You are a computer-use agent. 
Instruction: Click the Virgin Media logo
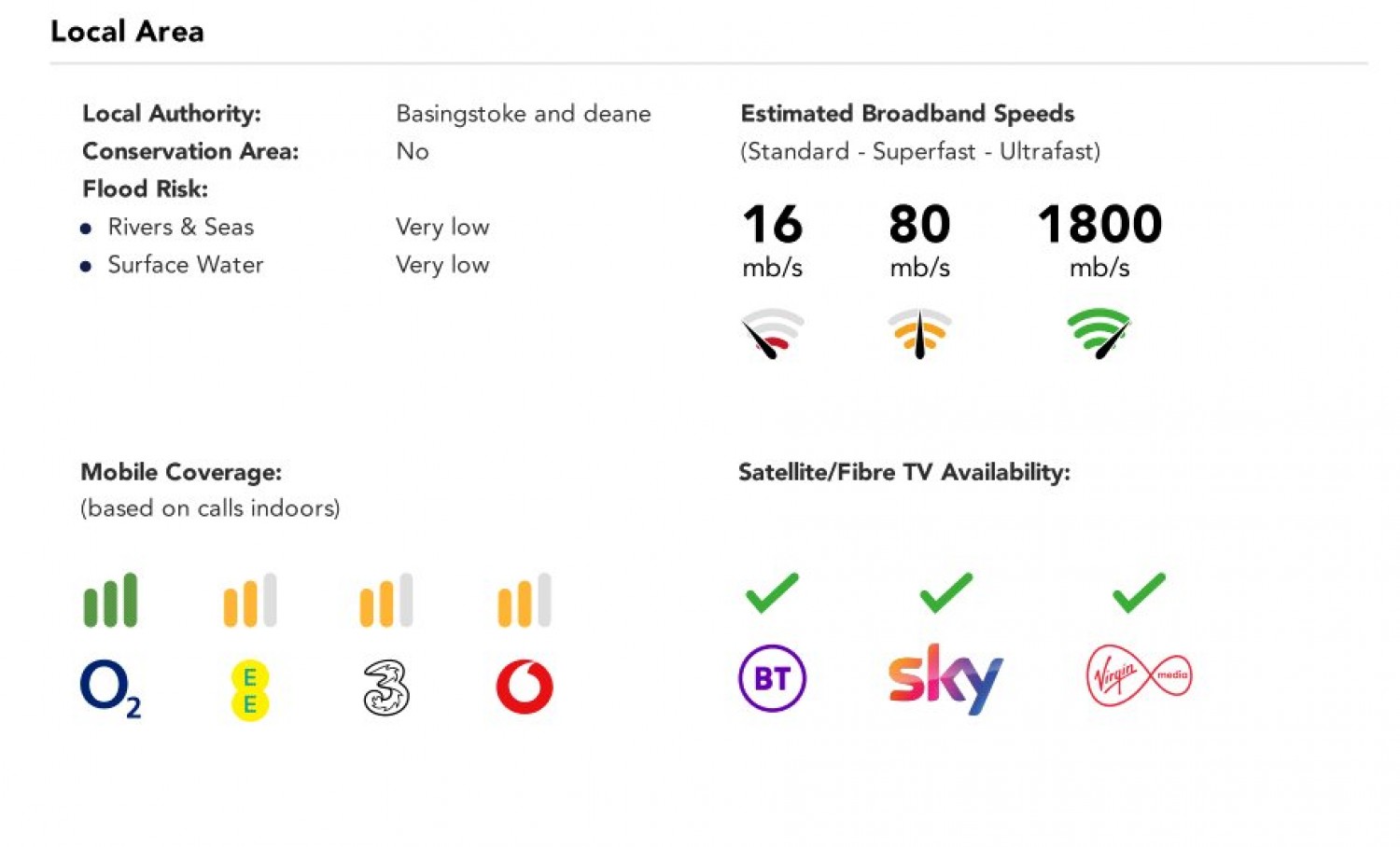click(1139, 676)
